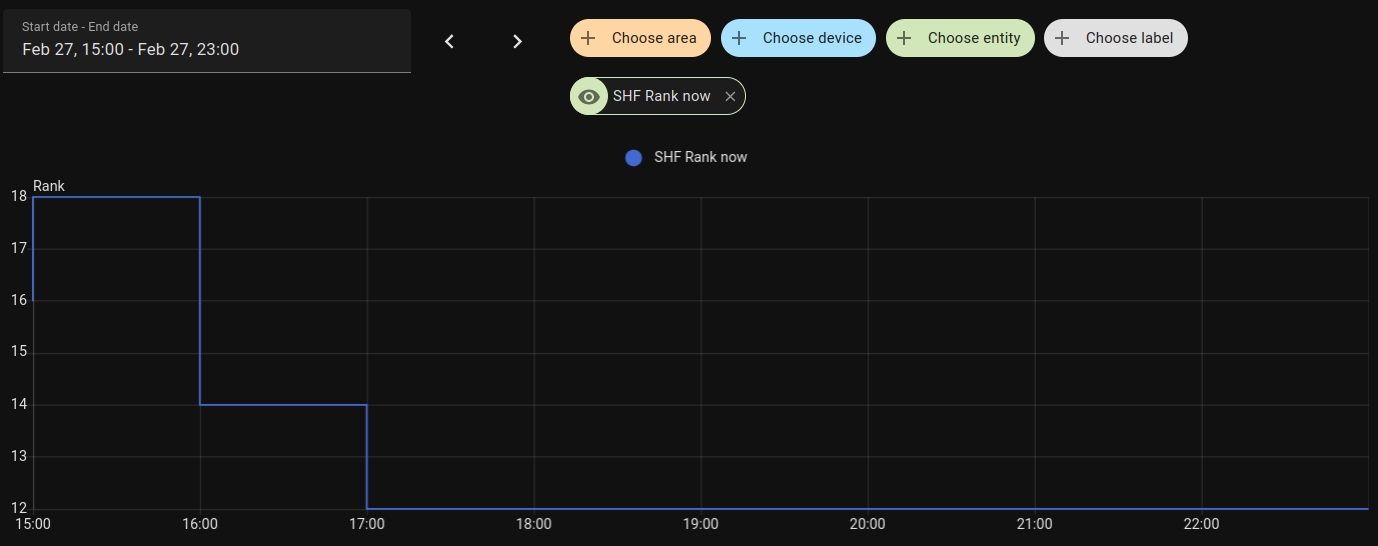Click the plus icon on Choose entity
1378x546 pixels.
tap(904, 38)
